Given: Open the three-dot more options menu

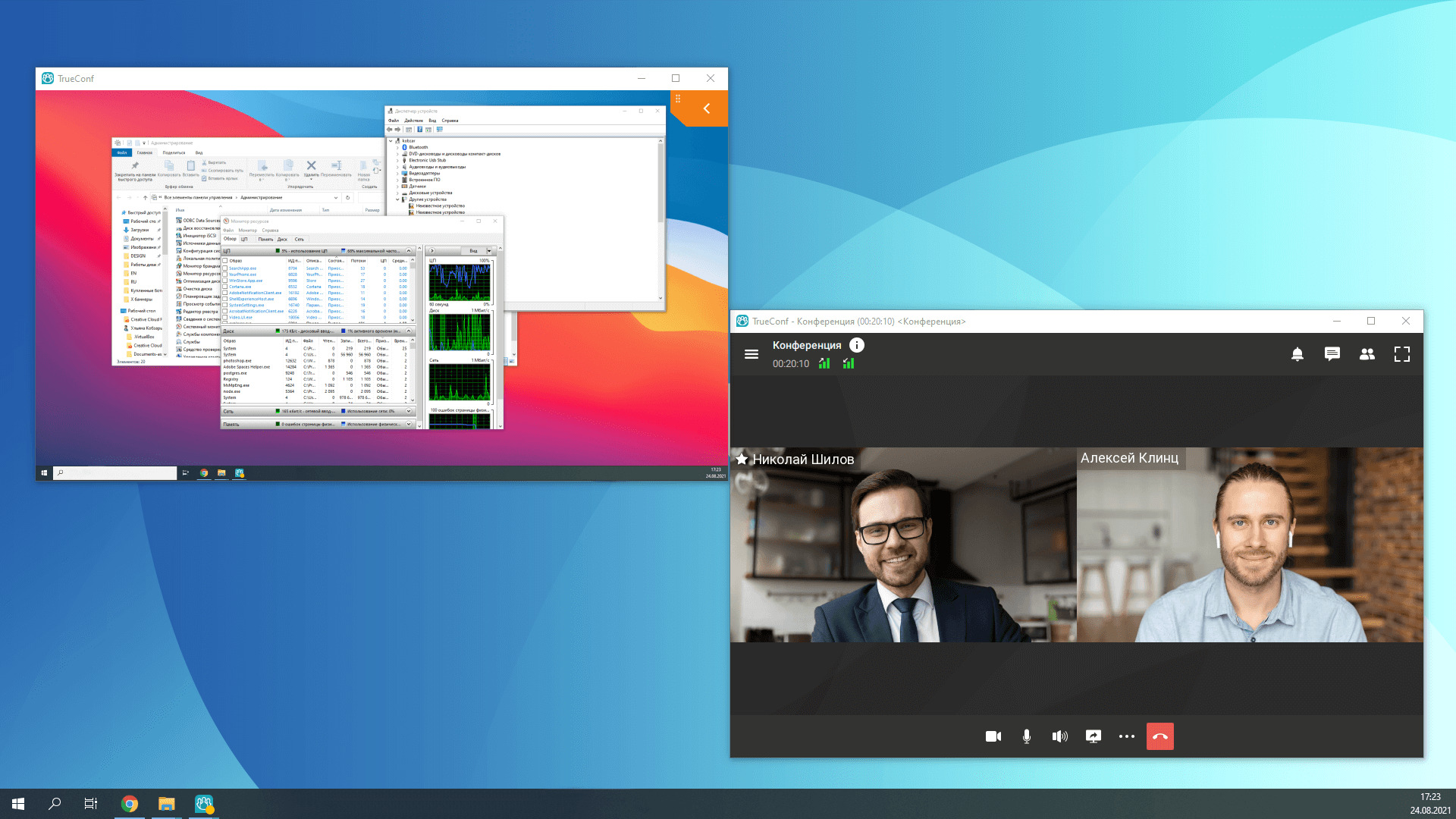Looking at the screenshot, I should (1127, 736).
